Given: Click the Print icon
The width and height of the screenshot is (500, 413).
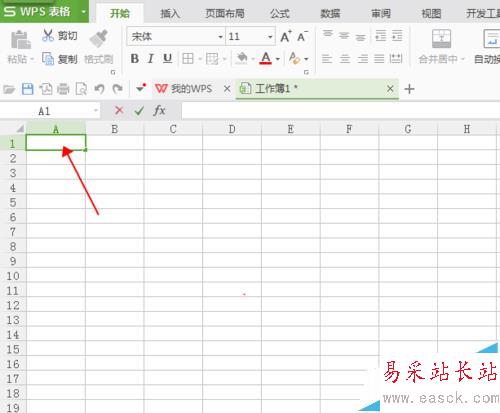Looking at the screenshot, I should pyautogui.click(x=63, y=89).
